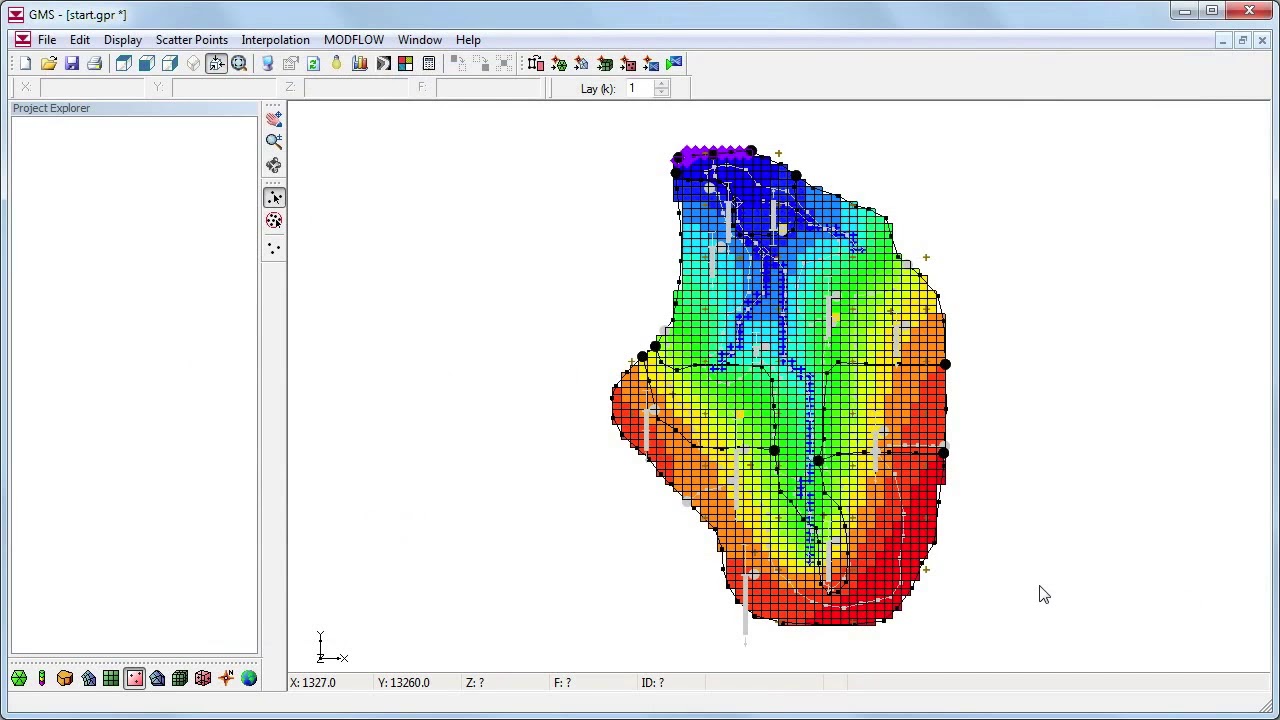Click the empty Project Explorer panel
This screenshot has width=1280, height=720.
134,385
